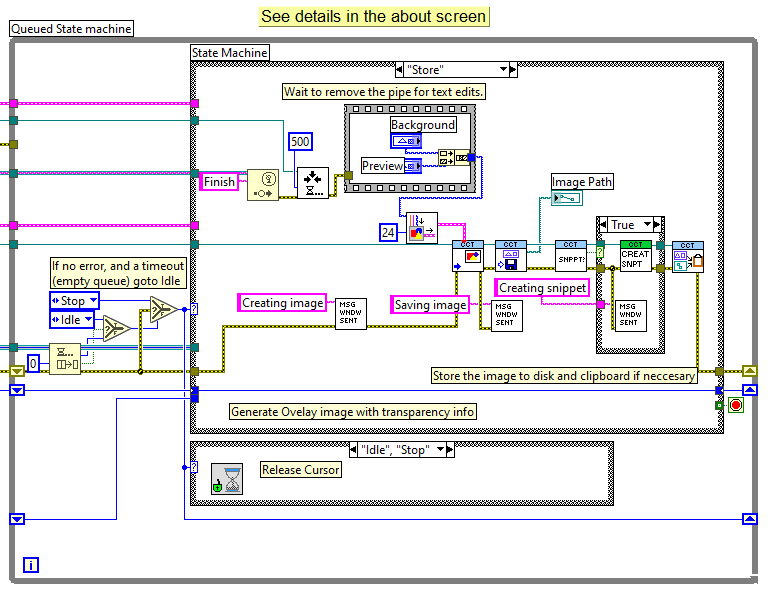Open the CCT create image subVI
This screenshot has height=596, width=774.
[x=468, y=256]
